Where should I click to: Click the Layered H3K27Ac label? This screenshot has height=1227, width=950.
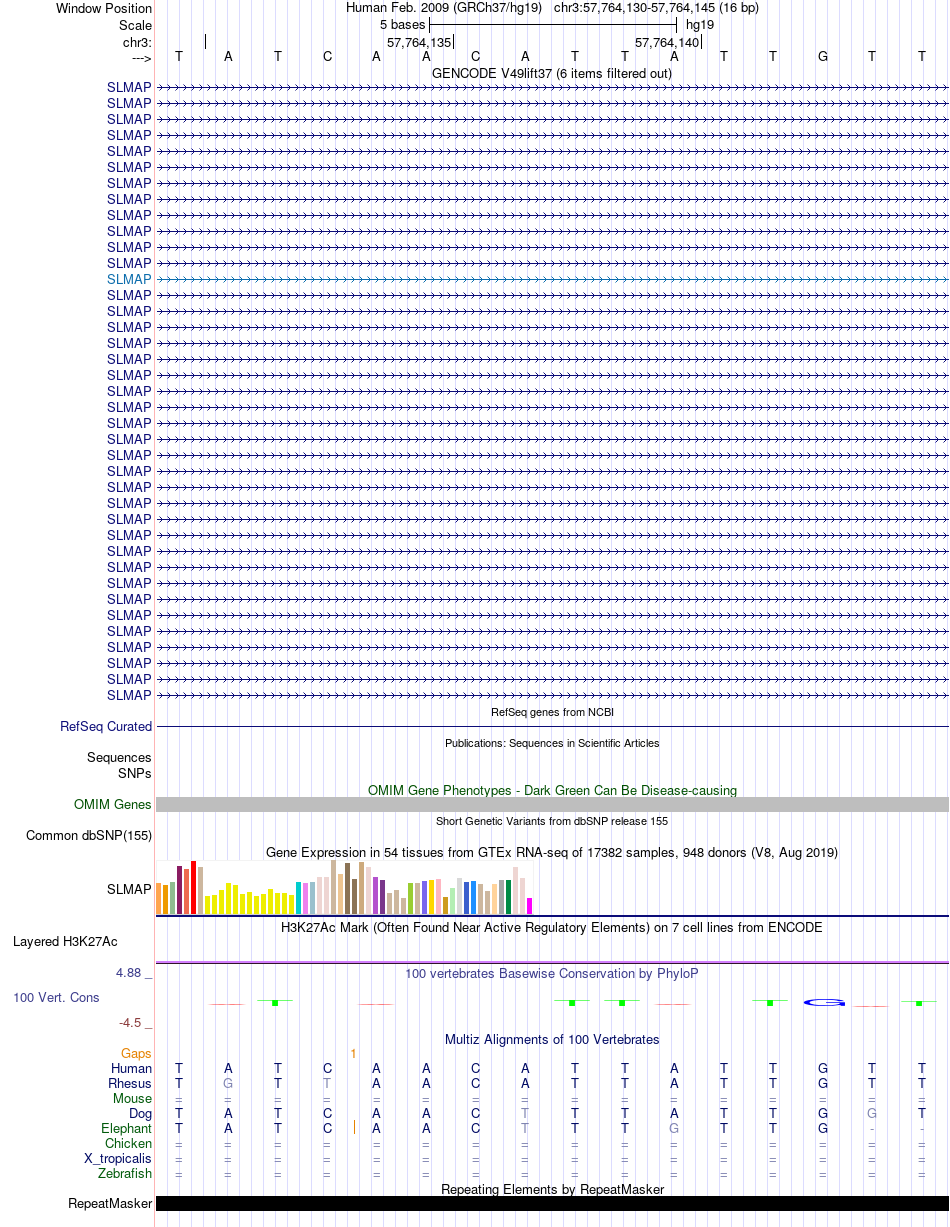click(x=65, y=942)
